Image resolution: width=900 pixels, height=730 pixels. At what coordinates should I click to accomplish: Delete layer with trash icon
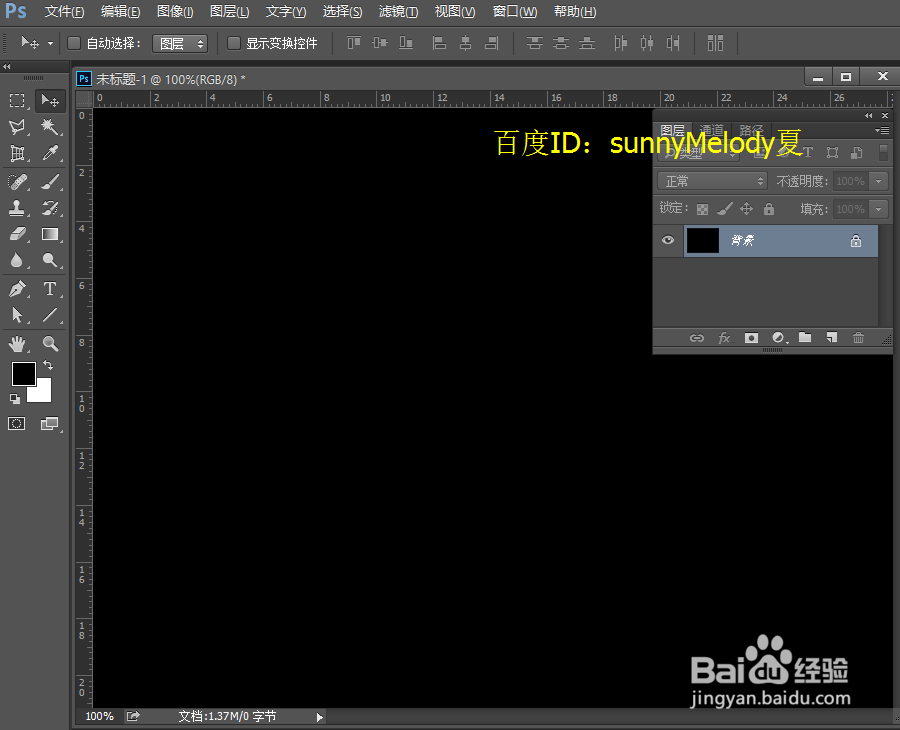point(858,337)
